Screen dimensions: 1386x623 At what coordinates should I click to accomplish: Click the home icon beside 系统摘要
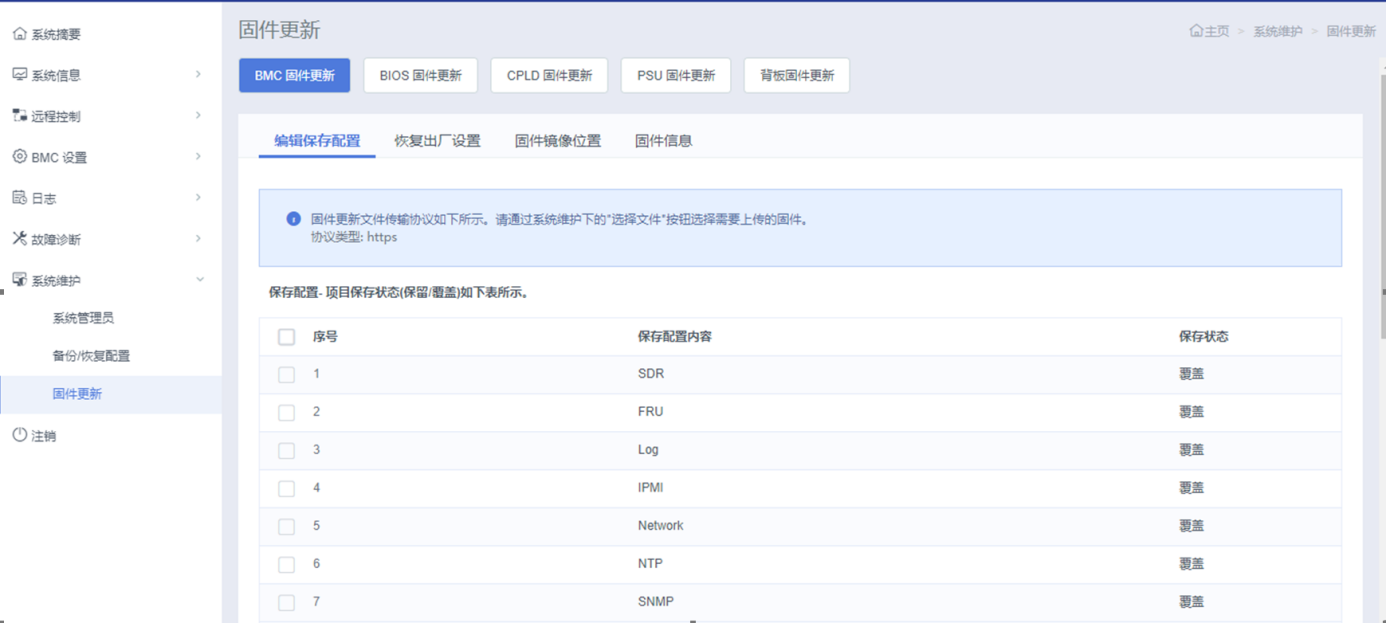(x=19, y=34)
